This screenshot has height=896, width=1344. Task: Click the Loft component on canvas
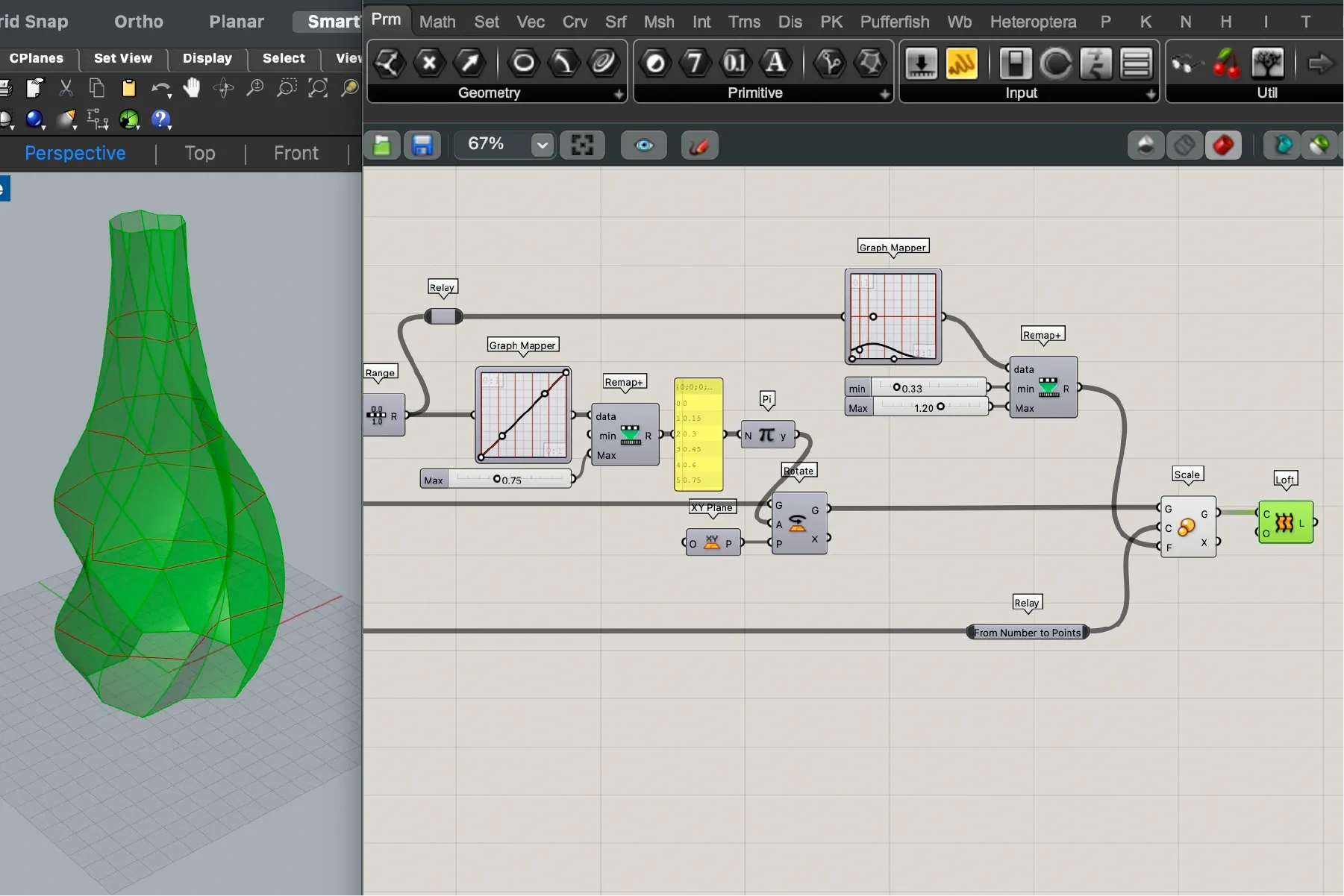1285,523
